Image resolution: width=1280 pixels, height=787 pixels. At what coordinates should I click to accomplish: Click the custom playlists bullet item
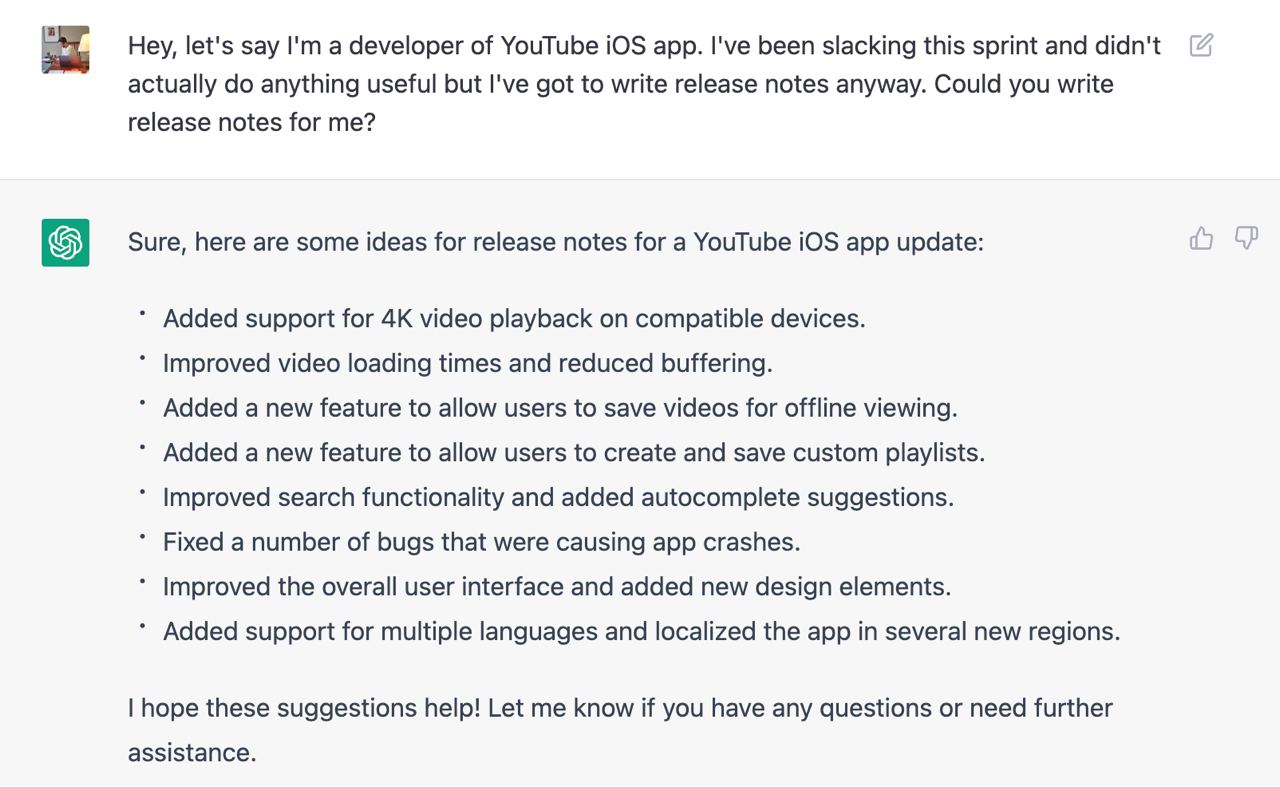(574, 453)
